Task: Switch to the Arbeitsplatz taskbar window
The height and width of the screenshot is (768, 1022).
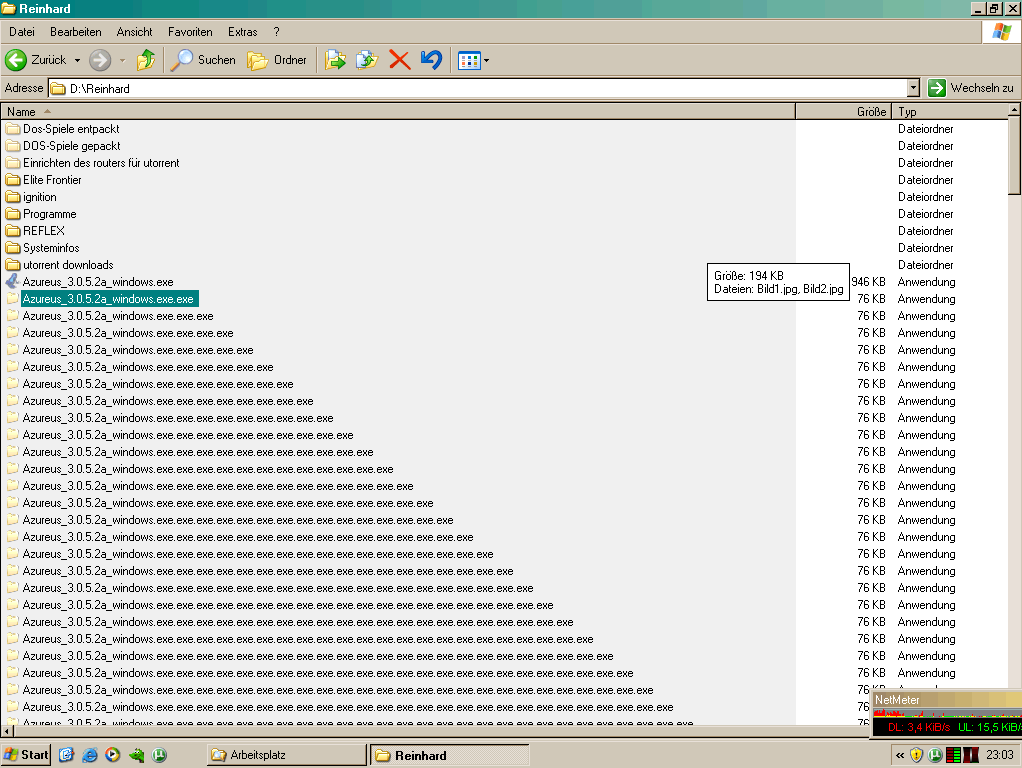Action: 285,755
